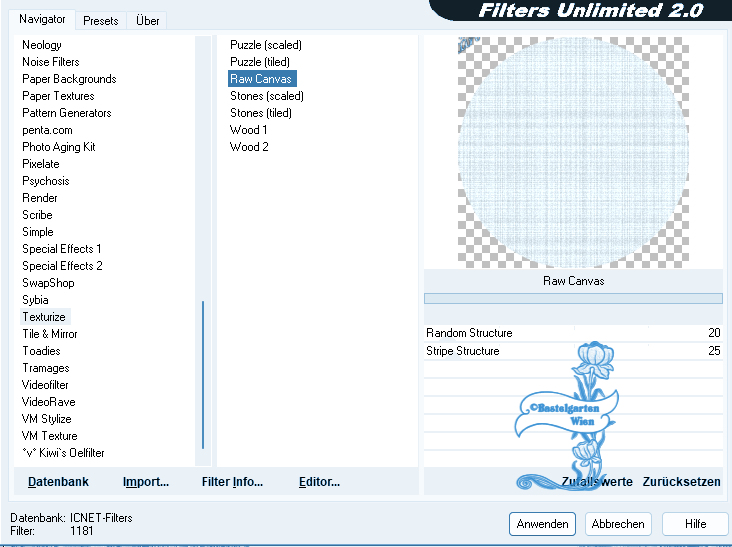
Task: Choose Puzzle (tiled) filter
Action: coord(260,62)
